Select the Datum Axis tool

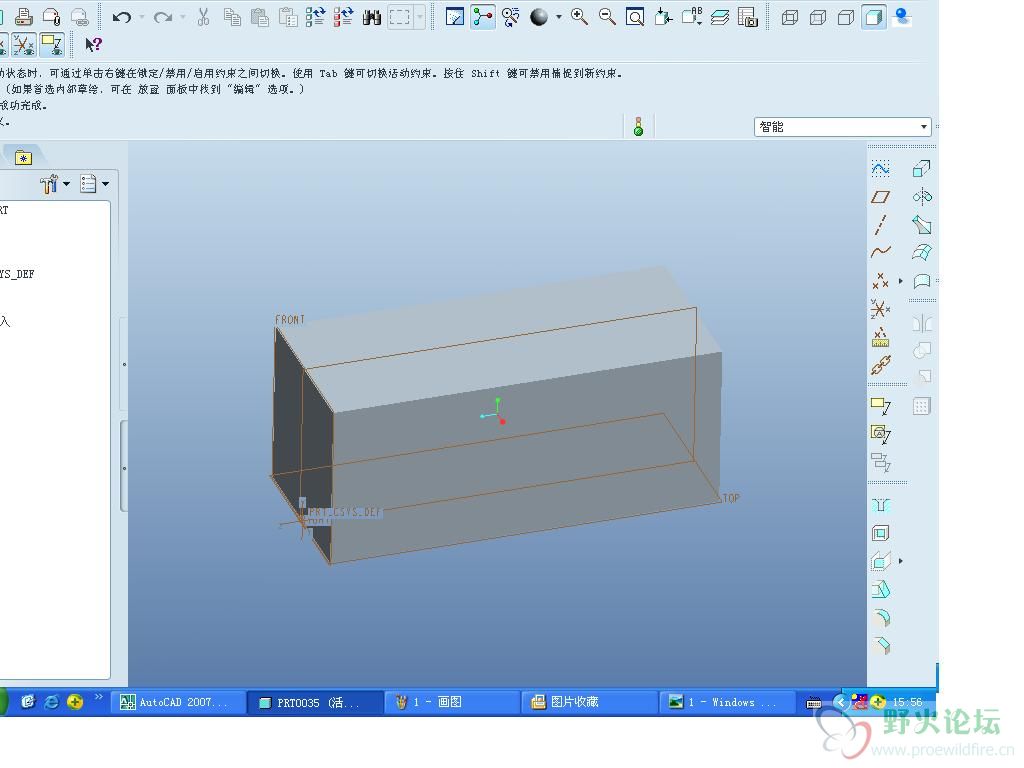(880, 225)
